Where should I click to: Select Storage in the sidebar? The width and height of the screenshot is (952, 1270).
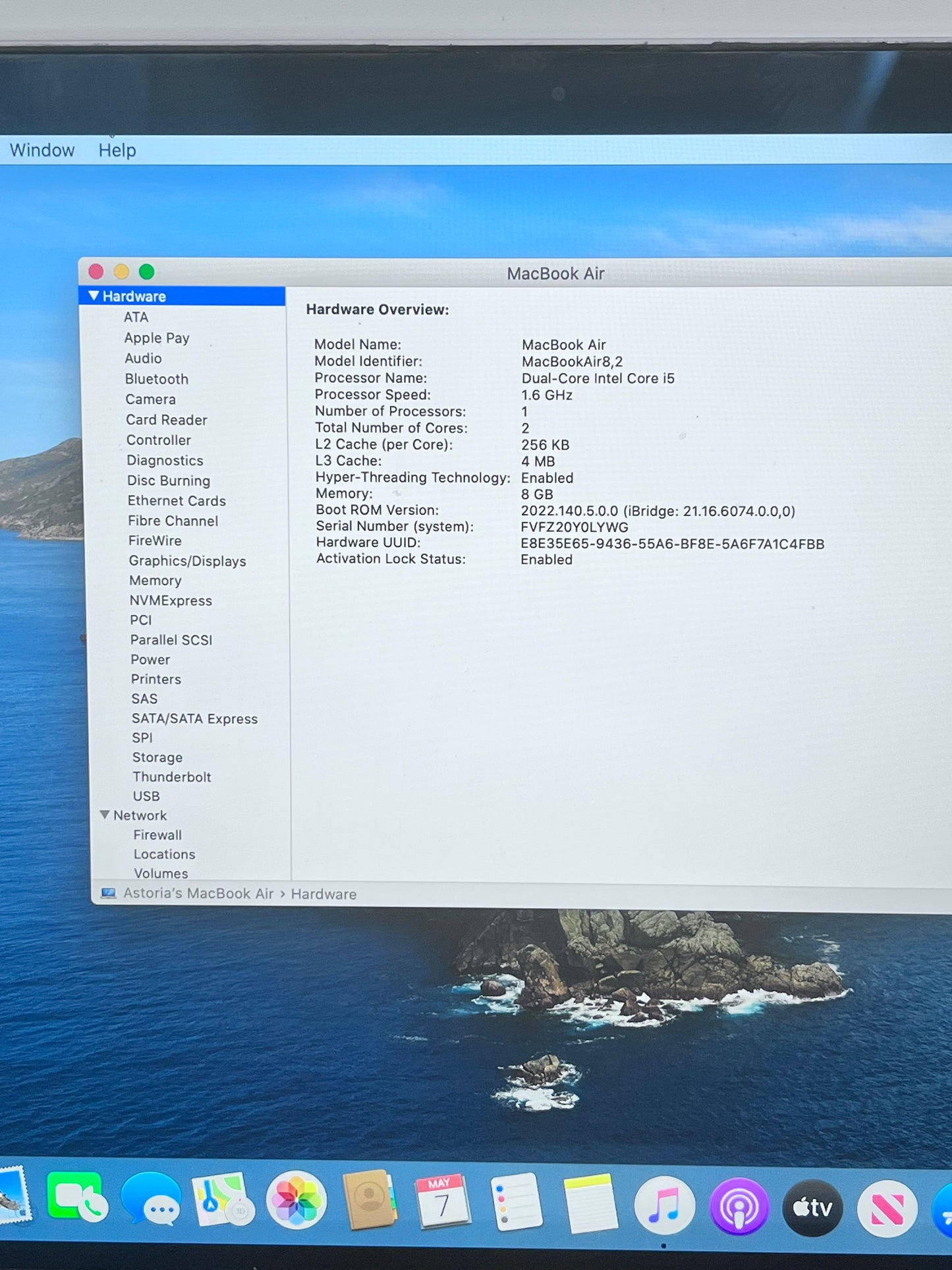(157, 758)
